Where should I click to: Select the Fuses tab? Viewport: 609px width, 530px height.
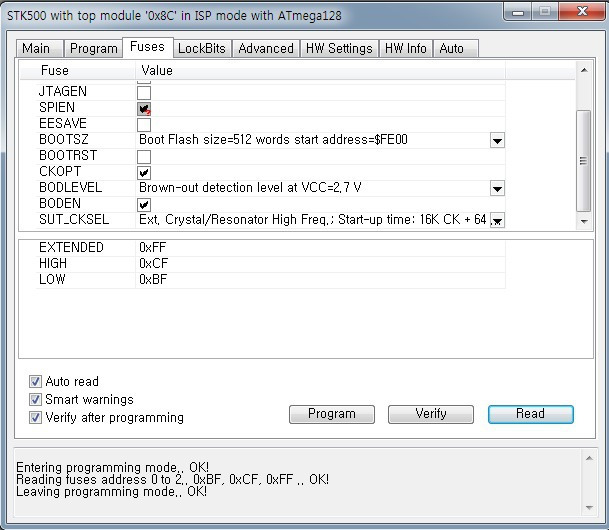[x=148, y=47]
